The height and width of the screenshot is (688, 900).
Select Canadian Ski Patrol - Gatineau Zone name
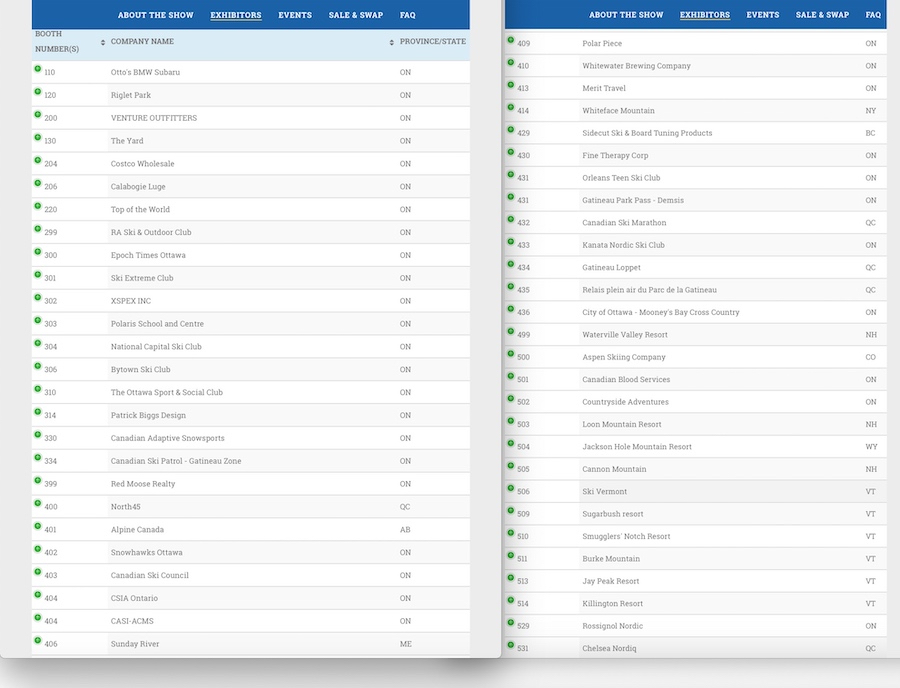tap(176, 461)
